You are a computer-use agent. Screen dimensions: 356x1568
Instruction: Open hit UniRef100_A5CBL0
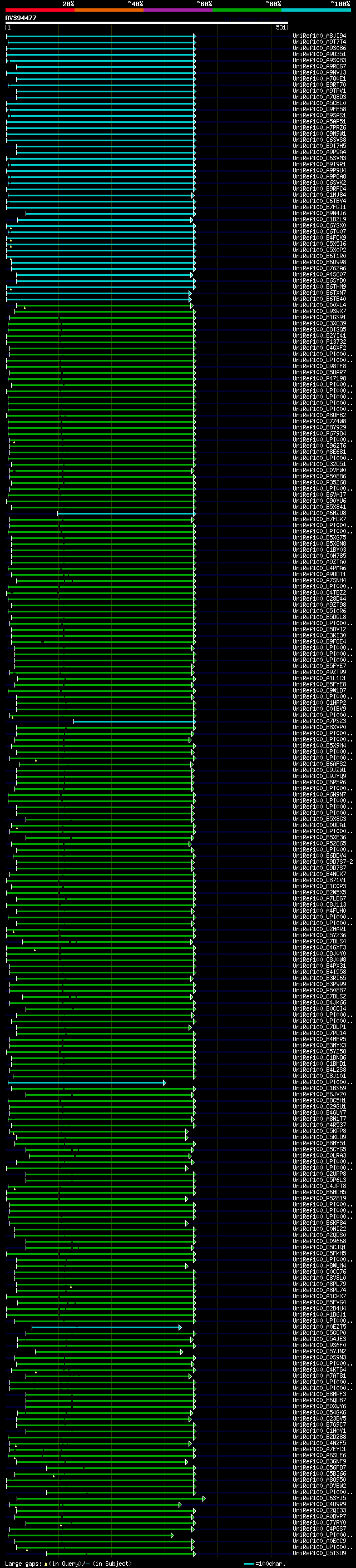(319, 103)
